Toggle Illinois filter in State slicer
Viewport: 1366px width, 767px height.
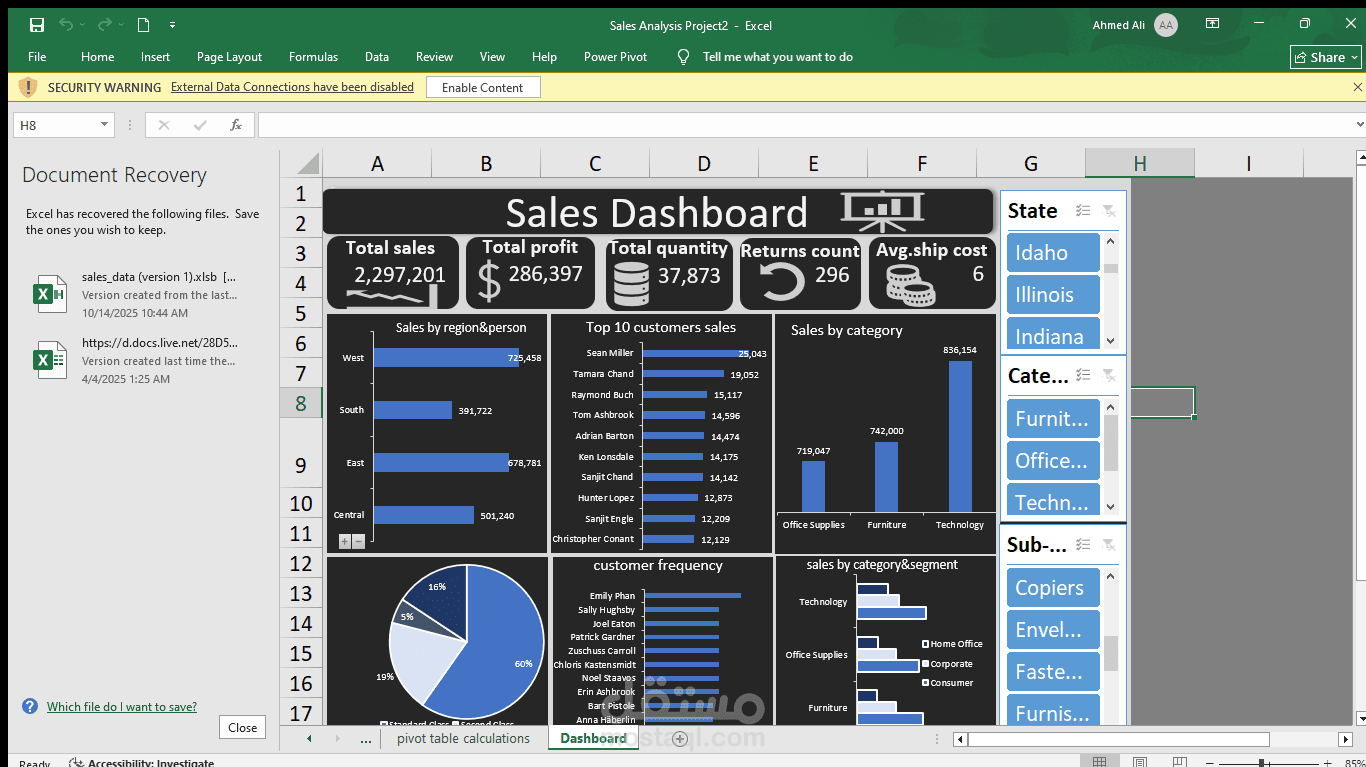click(1053, 294)
